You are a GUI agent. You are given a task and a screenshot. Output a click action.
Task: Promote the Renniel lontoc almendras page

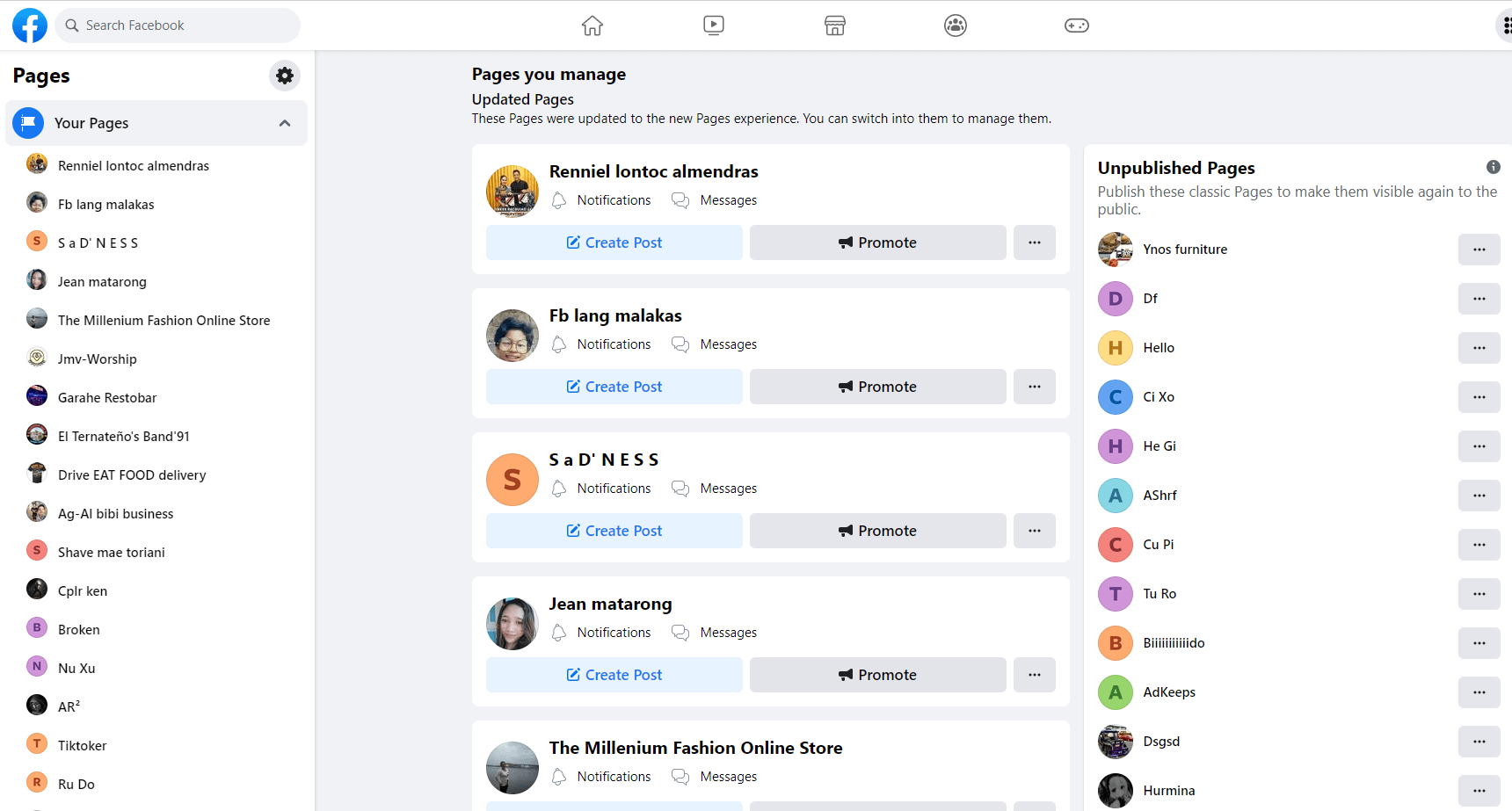[878, 243]
